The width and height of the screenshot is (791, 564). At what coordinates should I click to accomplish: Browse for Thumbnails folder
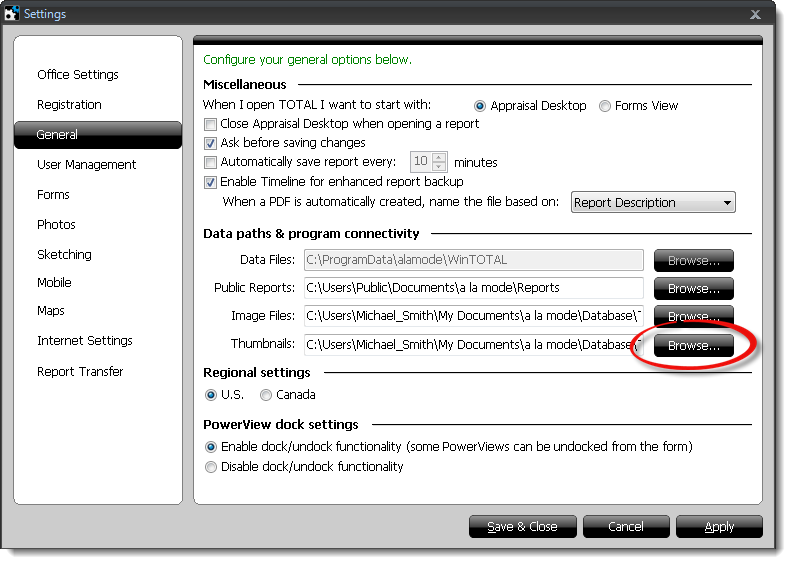click(694, 346)
